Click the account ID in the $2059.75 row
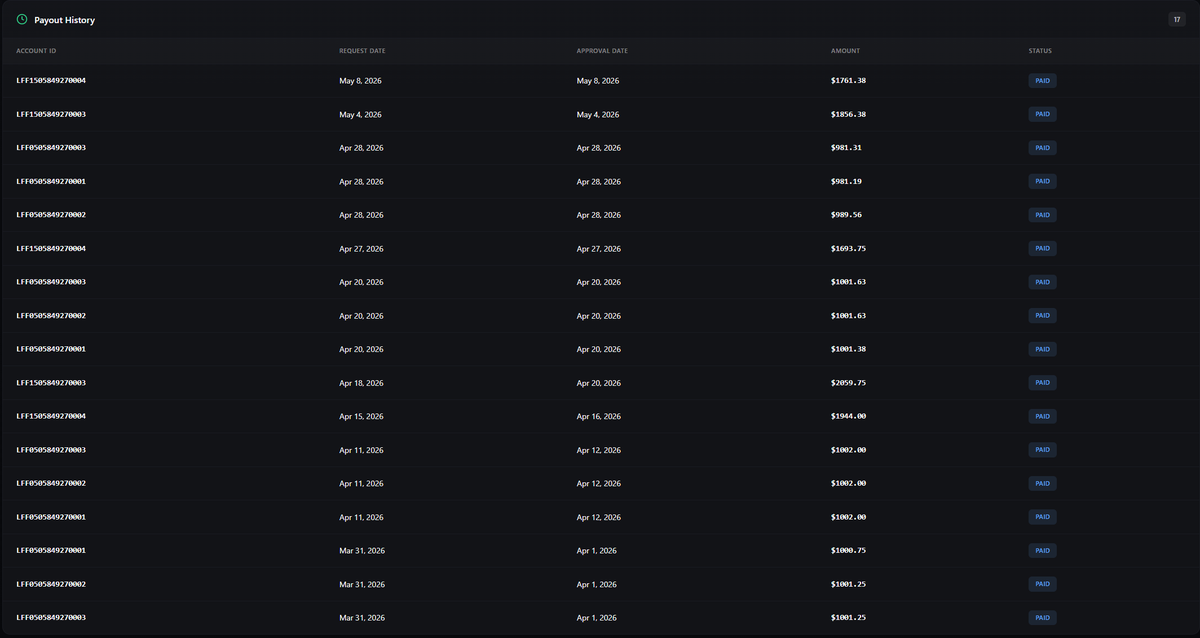The image size is (1200, 638). tap(51, 383)
